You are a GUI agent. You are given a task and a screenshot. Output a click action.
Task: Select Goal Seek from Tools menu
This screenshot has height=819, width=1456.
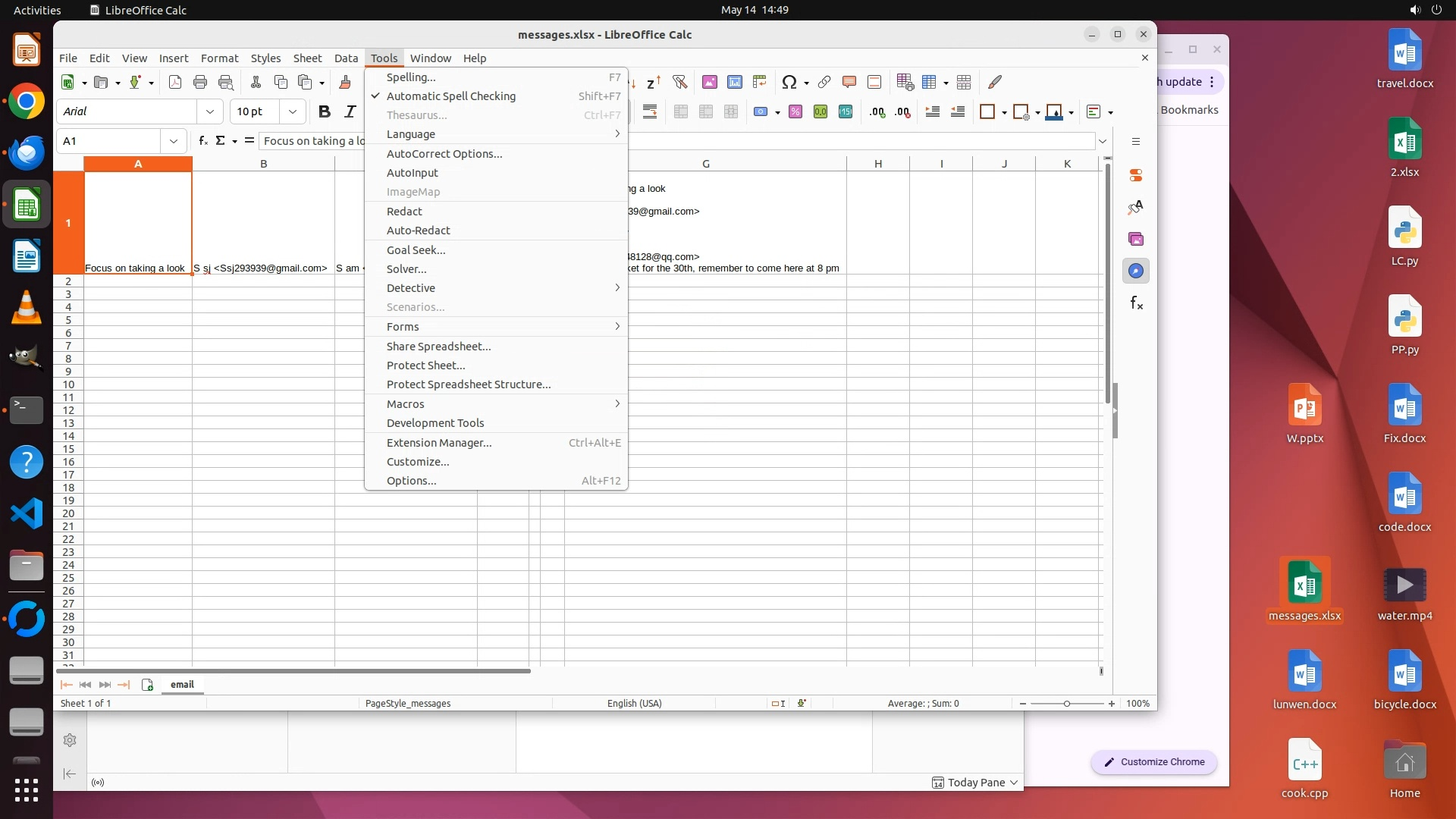pos(416,250)
